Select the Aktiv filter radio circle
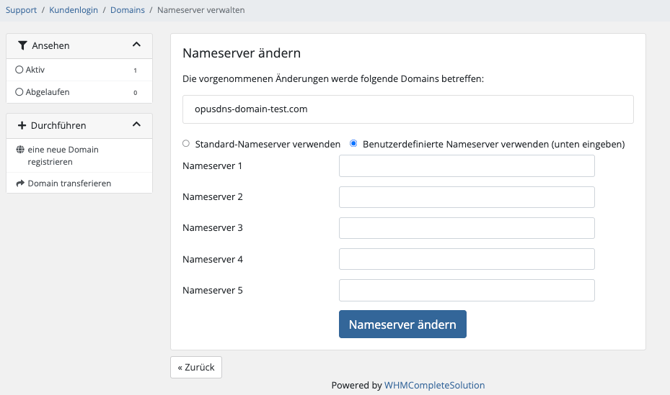The image size is (670, 395). [x=19, y=70]
